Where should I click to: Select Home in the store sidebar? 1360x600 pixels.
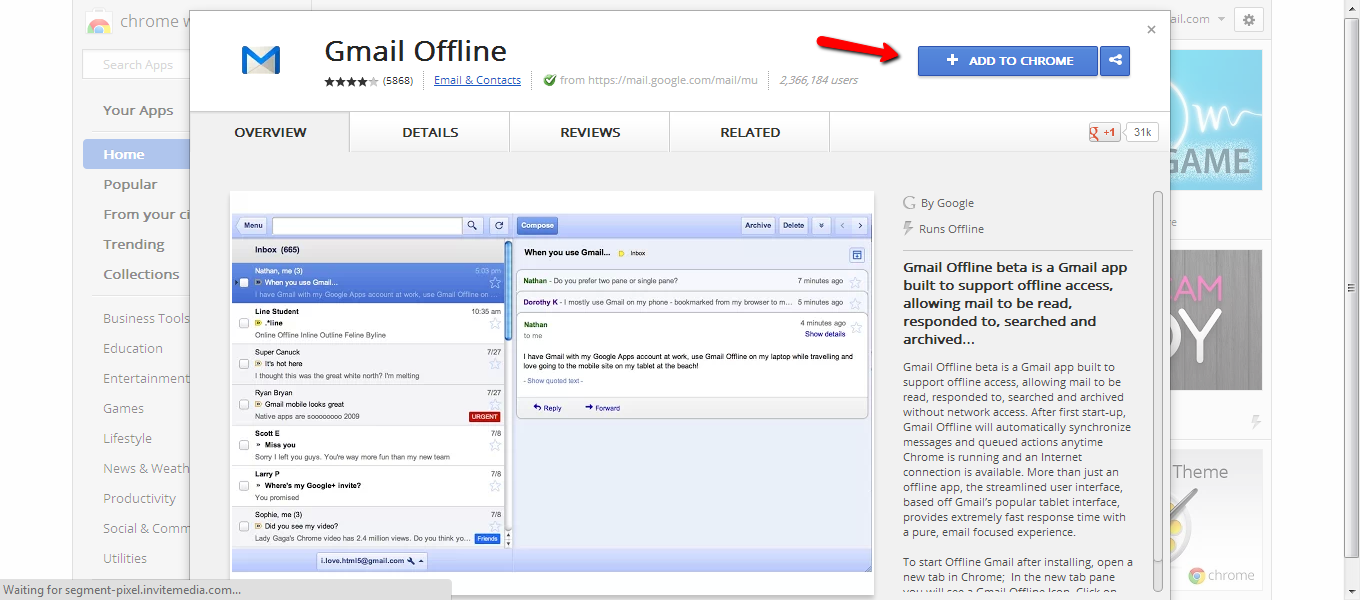pyautogui.click(x=136, y=154)
